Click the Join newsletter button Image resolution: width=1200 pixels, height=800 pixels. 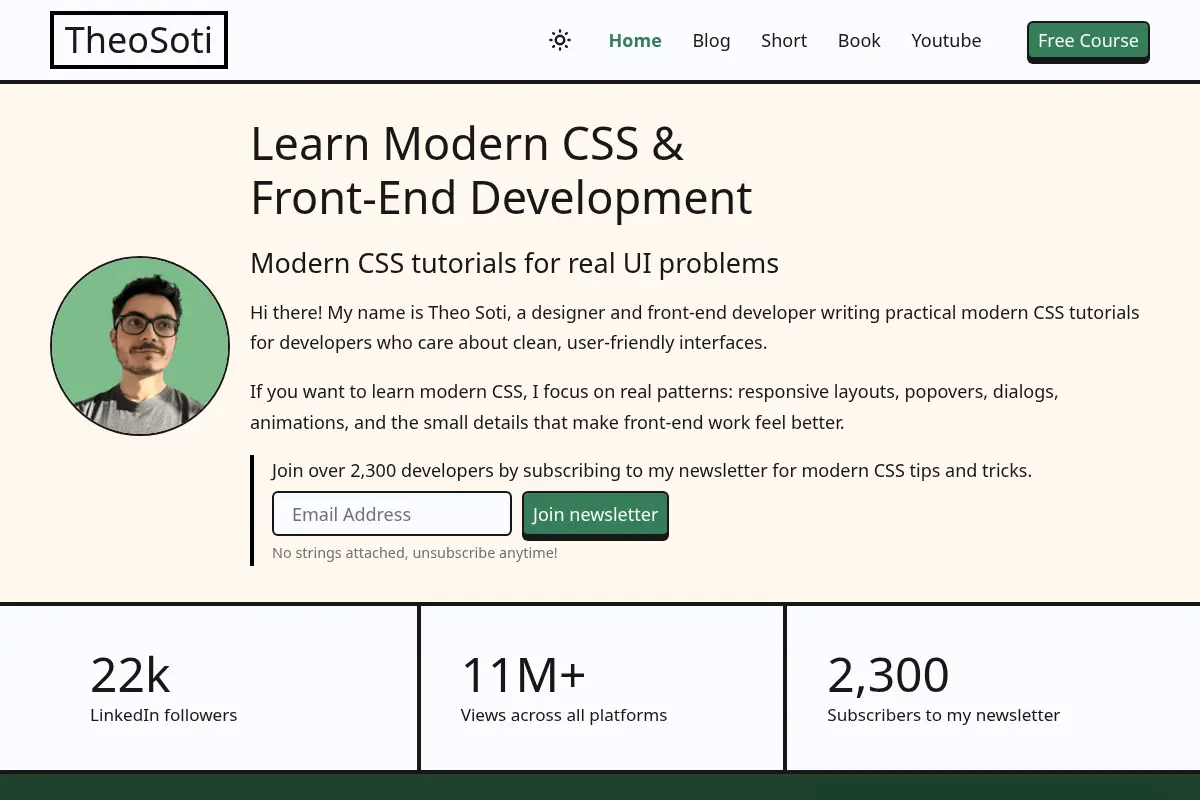pos(595,514)
